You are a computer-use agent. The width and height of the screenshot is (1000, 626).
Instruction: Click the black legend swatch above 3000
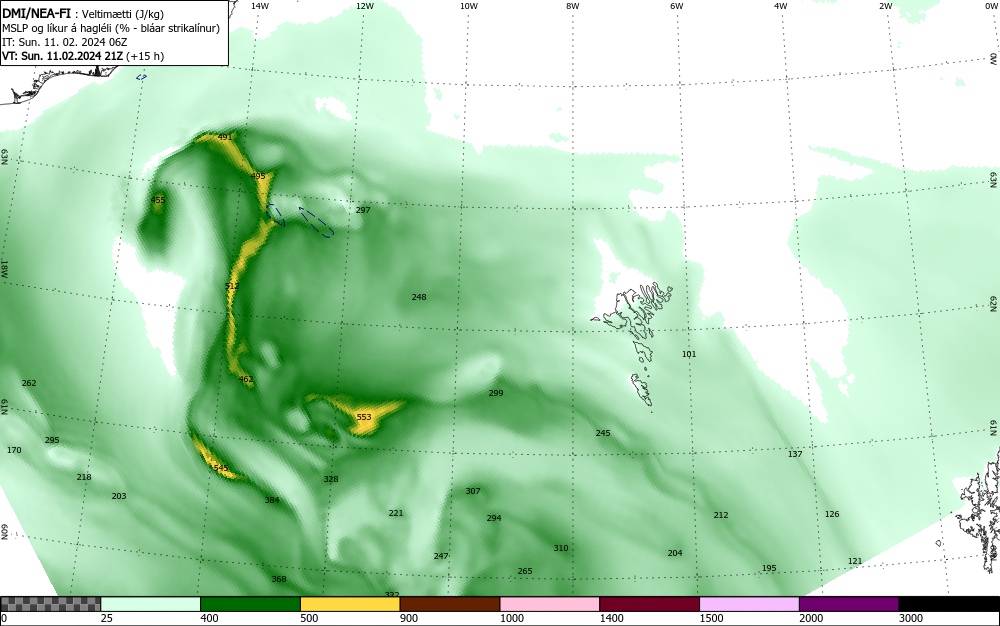(949, 604)
